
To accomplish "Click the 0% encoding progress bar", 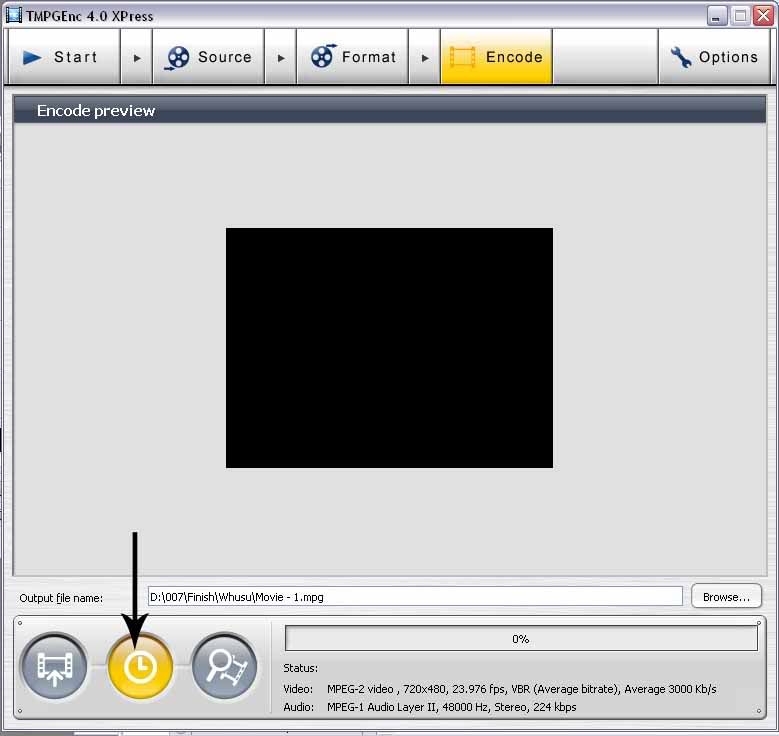I will [x=521, y=639].
